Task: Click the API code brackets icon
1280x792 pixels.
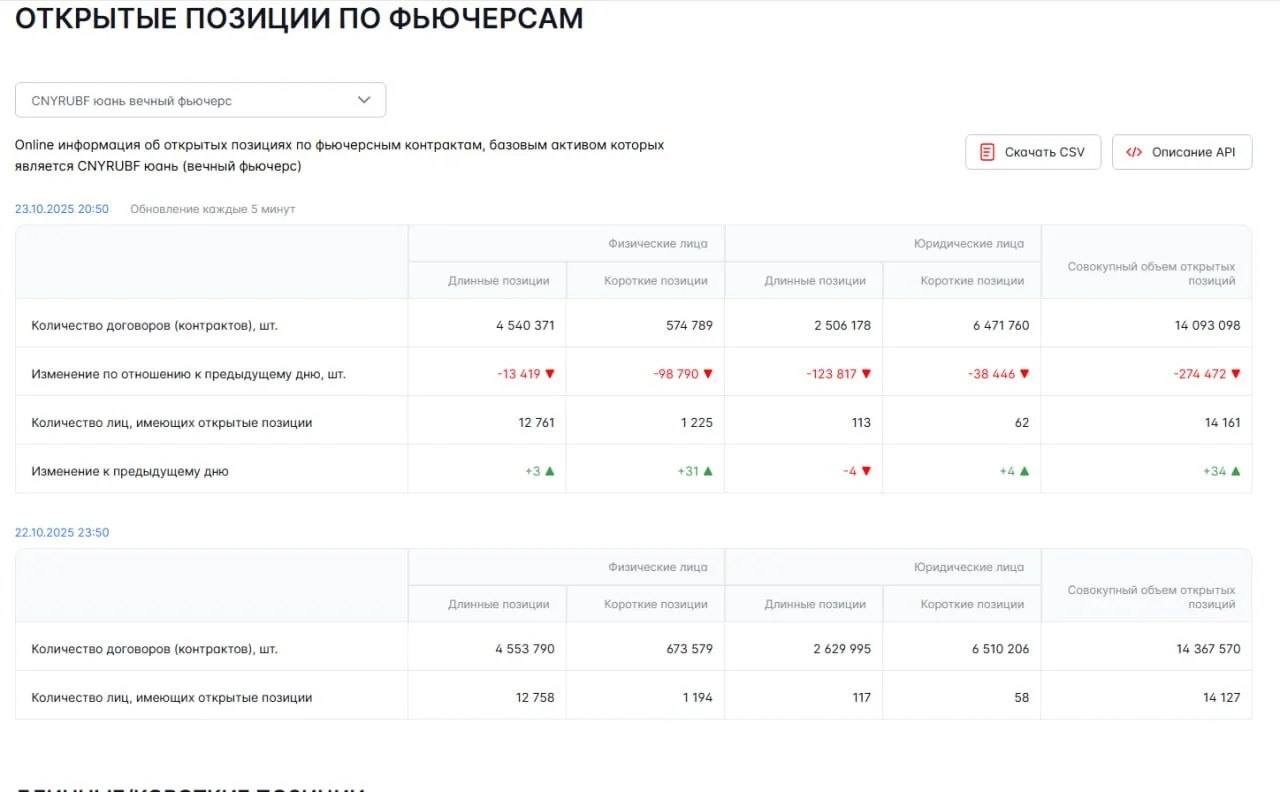Action: point(1133,152)
